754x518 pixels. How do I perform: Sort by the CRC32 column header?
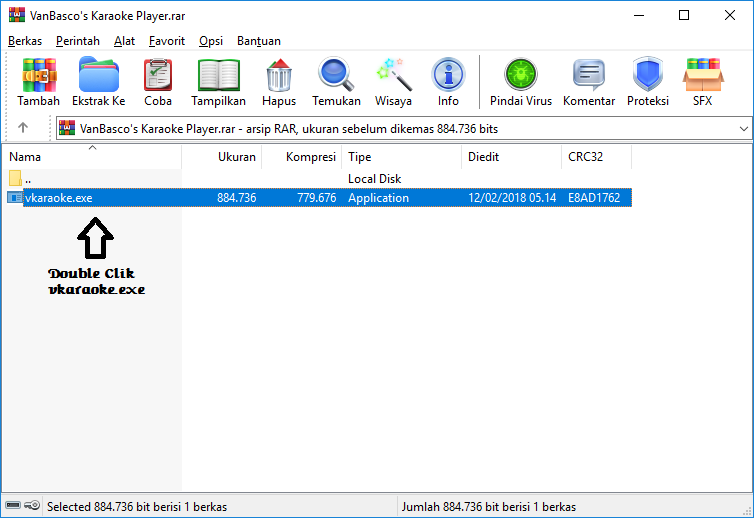[596, 157]
